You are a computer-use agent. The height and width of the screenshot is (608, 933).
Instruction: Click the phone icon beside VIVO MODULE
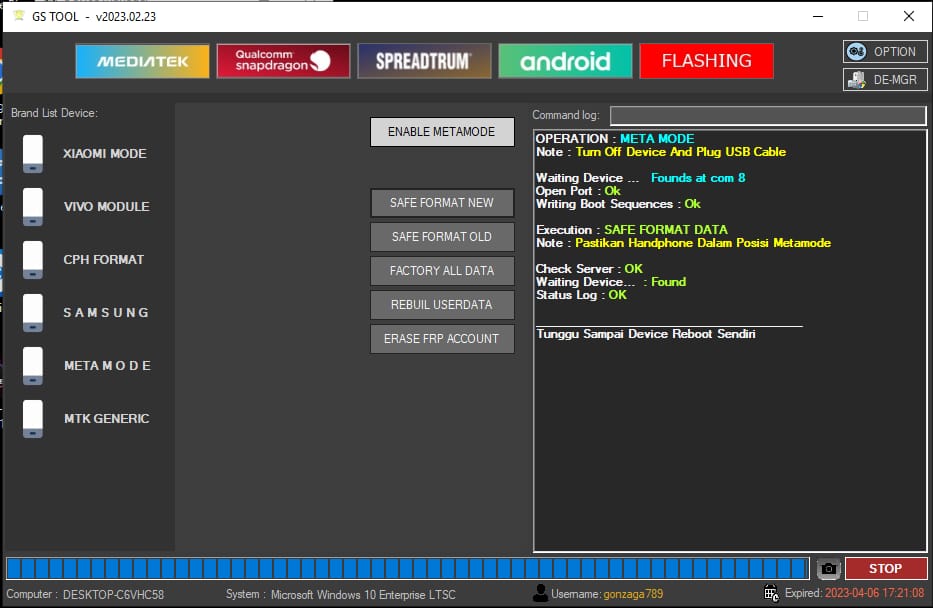click(x=33, y=206)
